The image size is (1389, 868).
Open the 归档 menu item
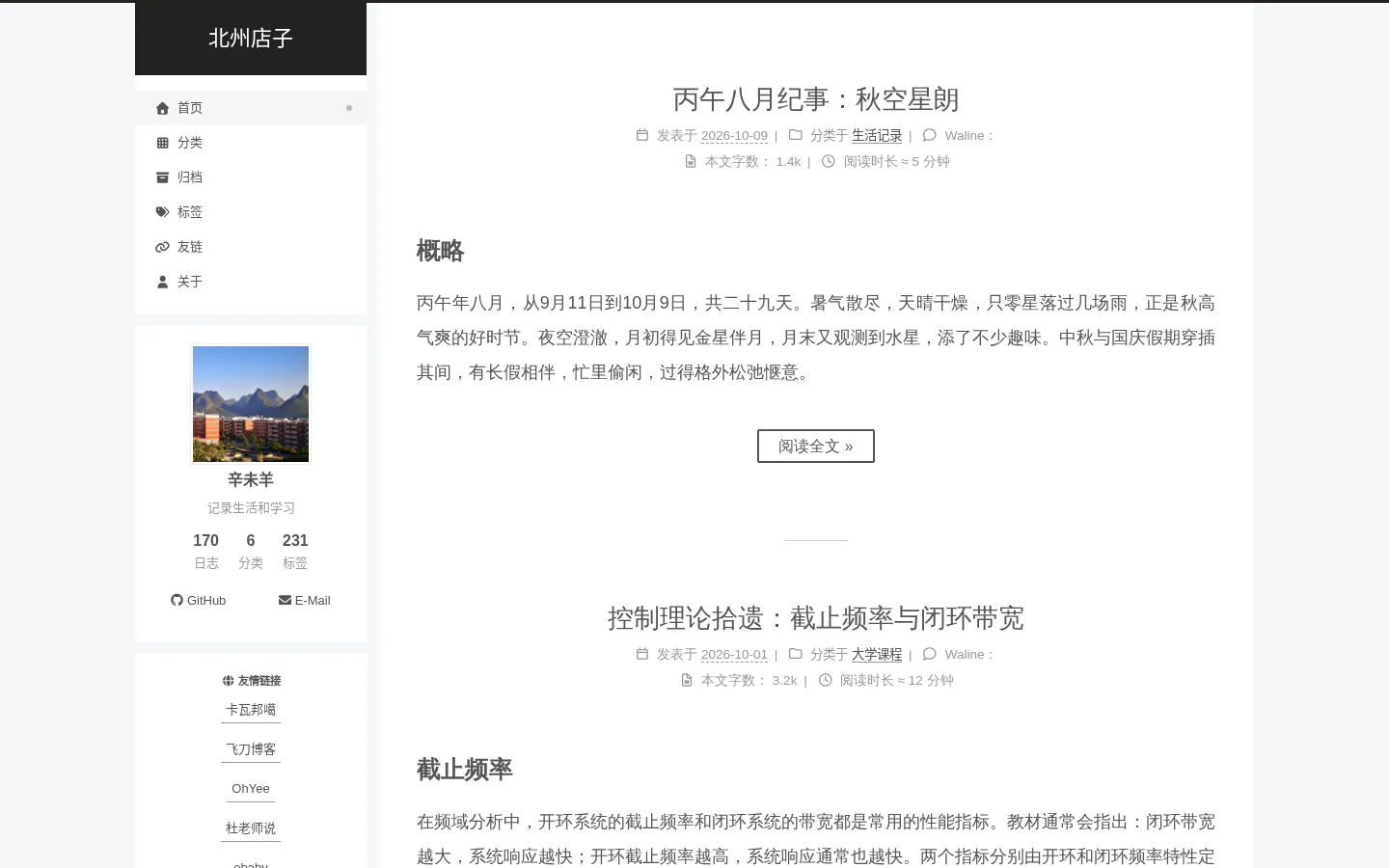[251, 177]
